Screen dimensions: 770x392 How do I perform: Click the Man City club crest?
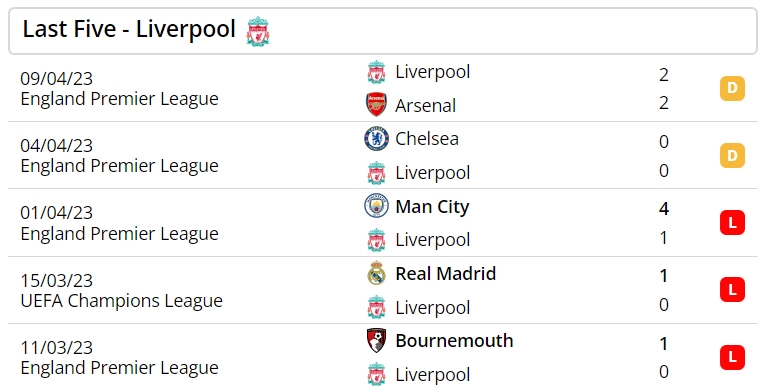[377, 206]
